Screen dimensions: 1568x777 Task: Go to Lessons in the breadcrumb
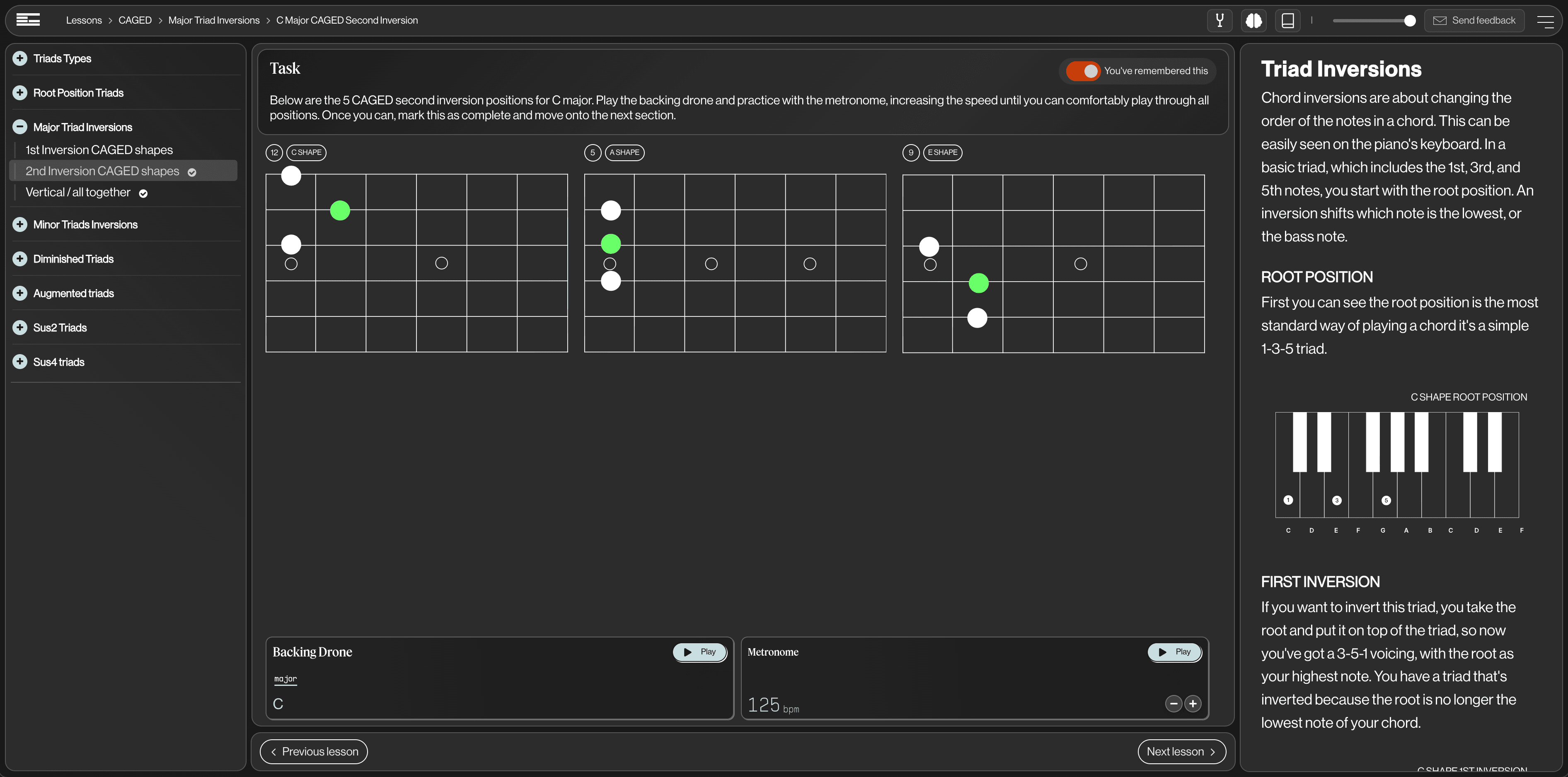pos(84,21)
